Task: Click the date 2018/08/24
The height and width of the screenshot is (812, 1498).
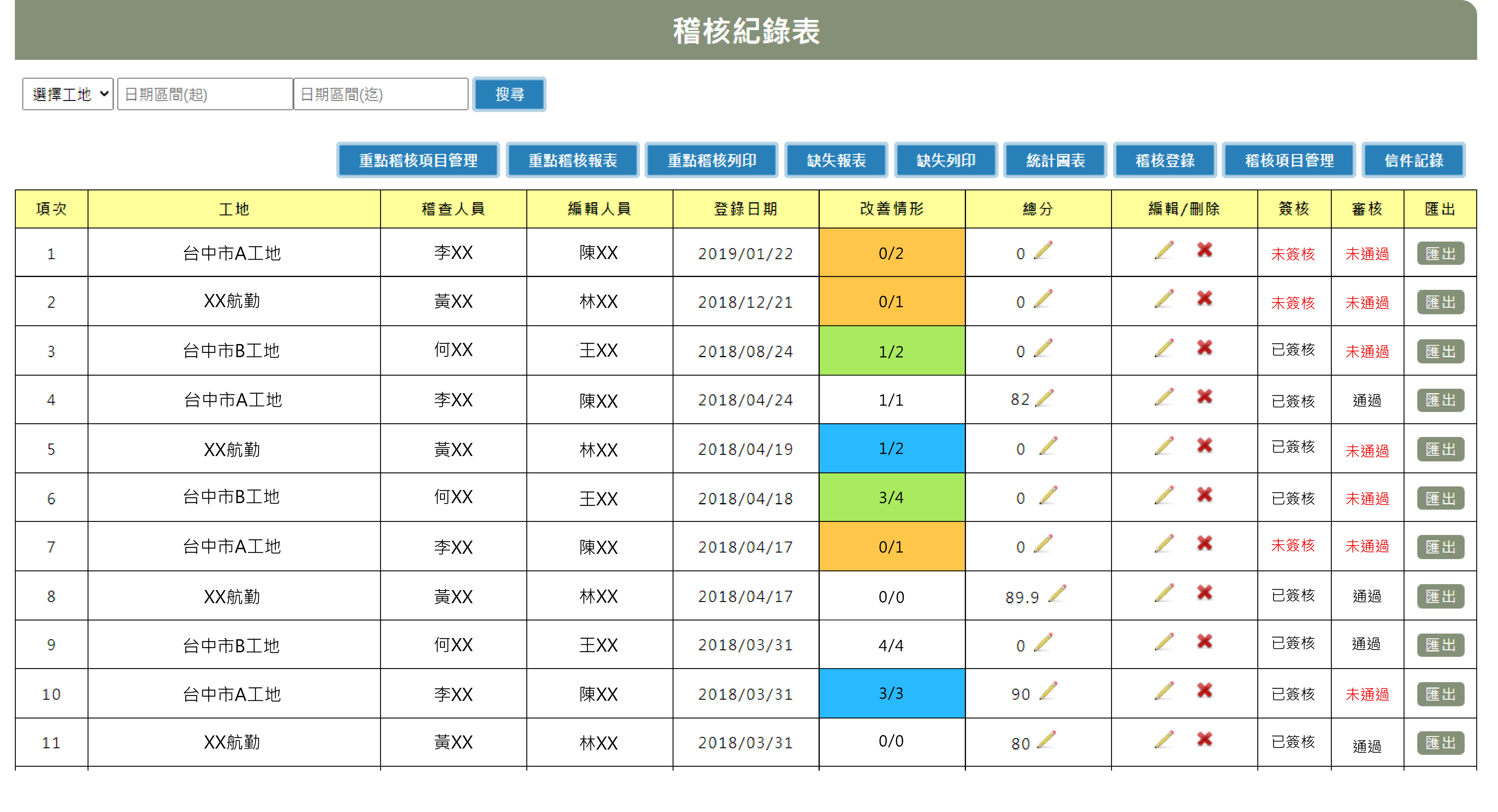Action: click(x=746, y=351)
